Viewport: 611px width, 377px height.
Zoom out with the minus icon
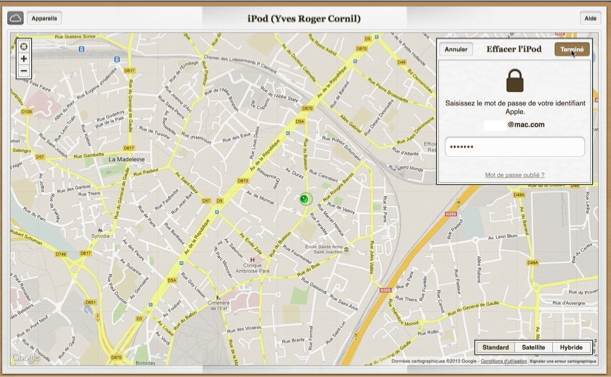click(x=24, y=71)
